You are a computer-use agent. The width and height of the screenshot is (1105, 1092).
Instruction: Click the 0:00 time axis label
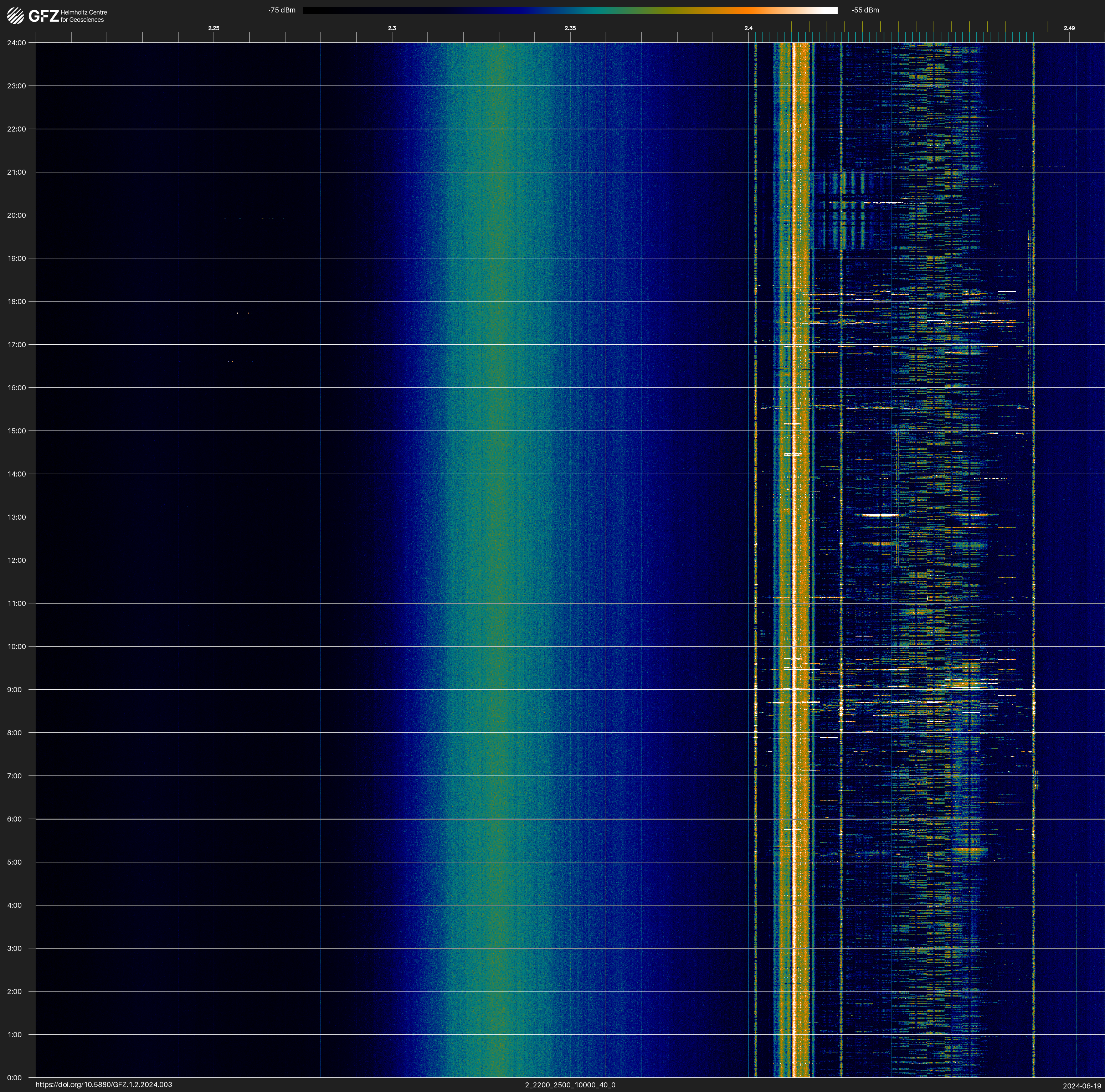tap(15, 1078)
